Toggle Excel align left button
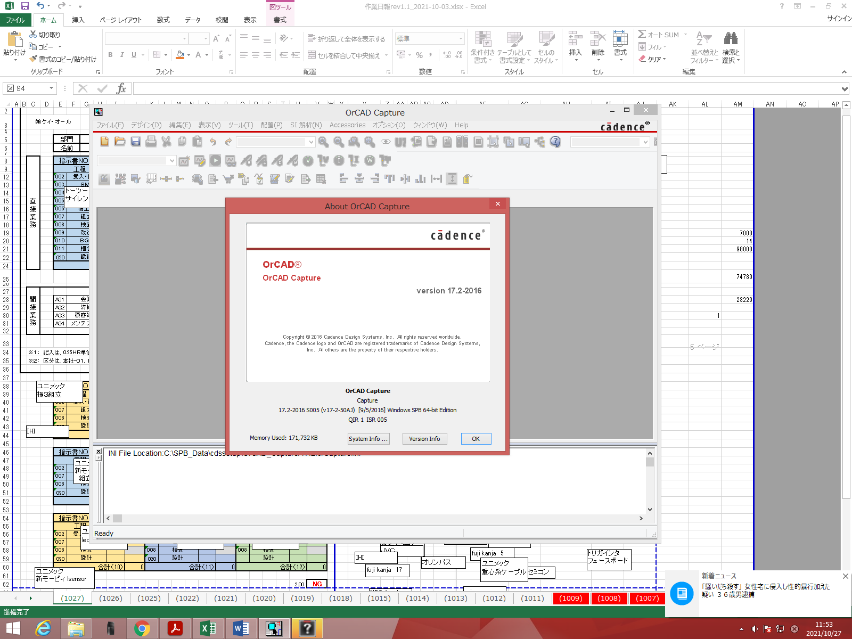852x639 pixels. click(243, 55)
